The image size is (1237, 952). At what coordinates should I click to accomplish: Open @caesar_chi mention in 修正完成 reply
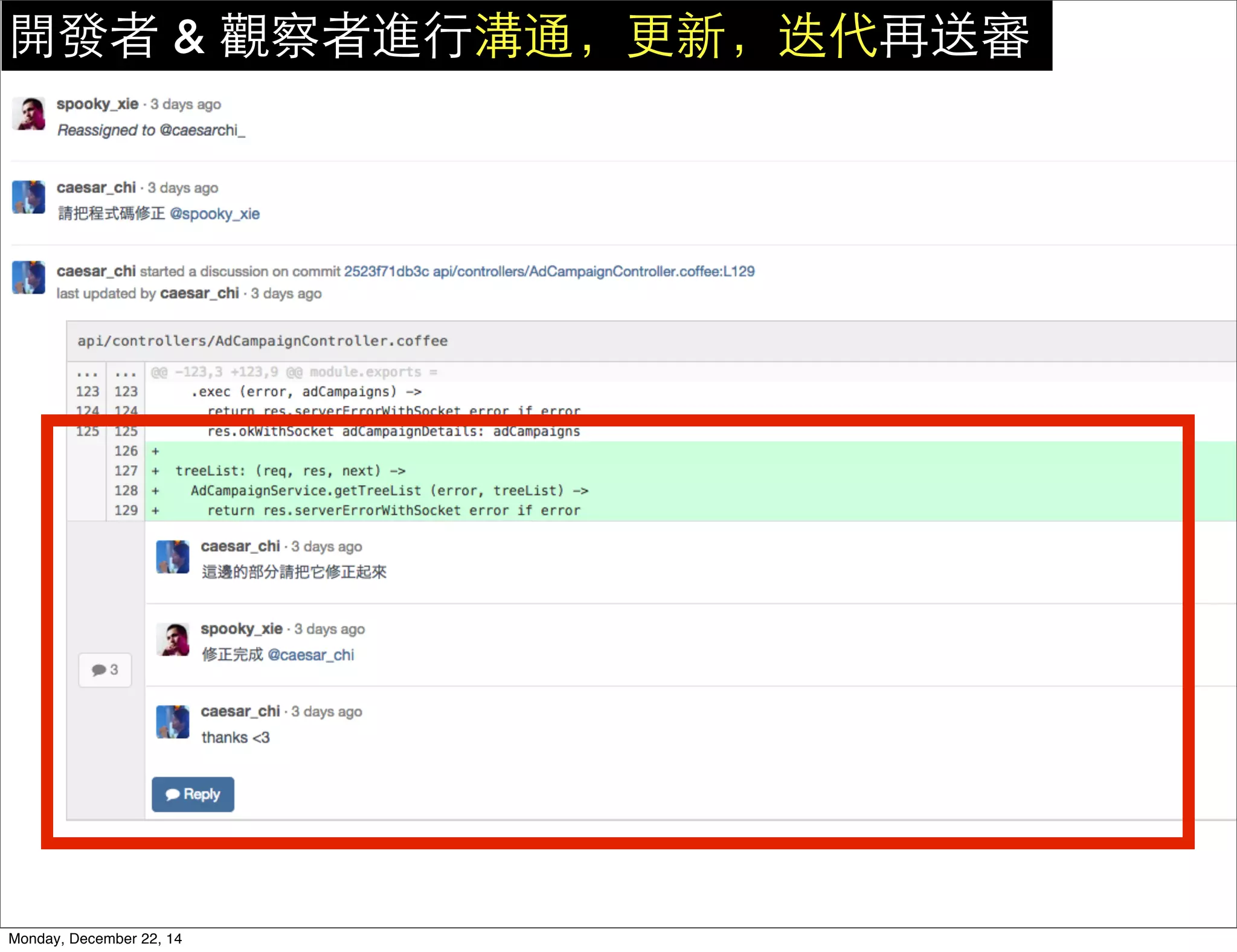[x=310, y=655]
